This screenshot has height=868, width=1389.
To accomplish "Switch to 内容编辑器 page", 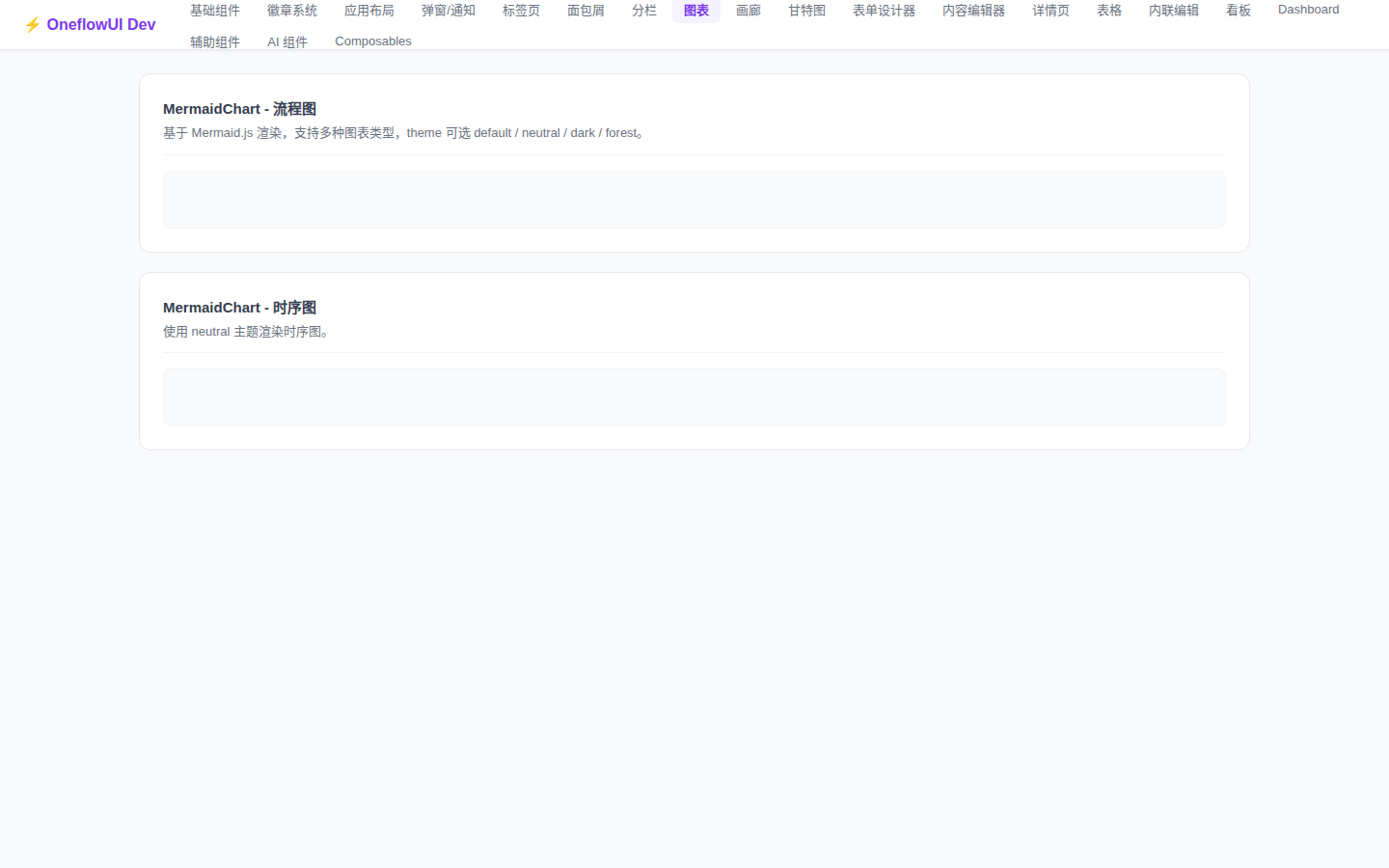I will [x=974, y=11].
